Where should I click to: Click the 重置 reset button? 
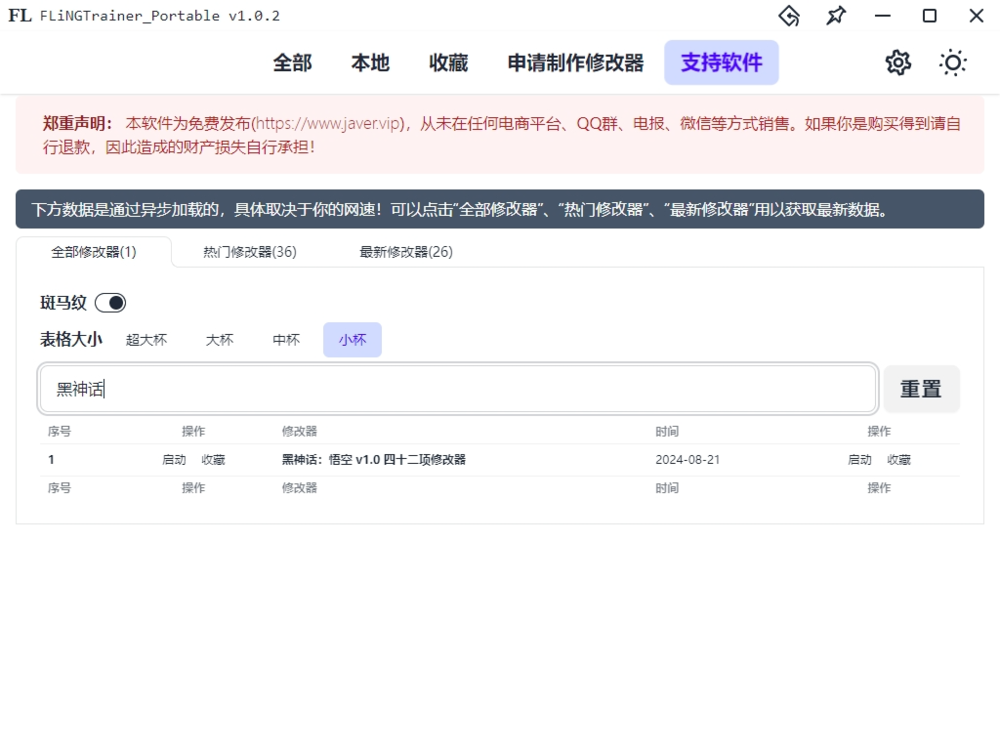click(921, 388)
